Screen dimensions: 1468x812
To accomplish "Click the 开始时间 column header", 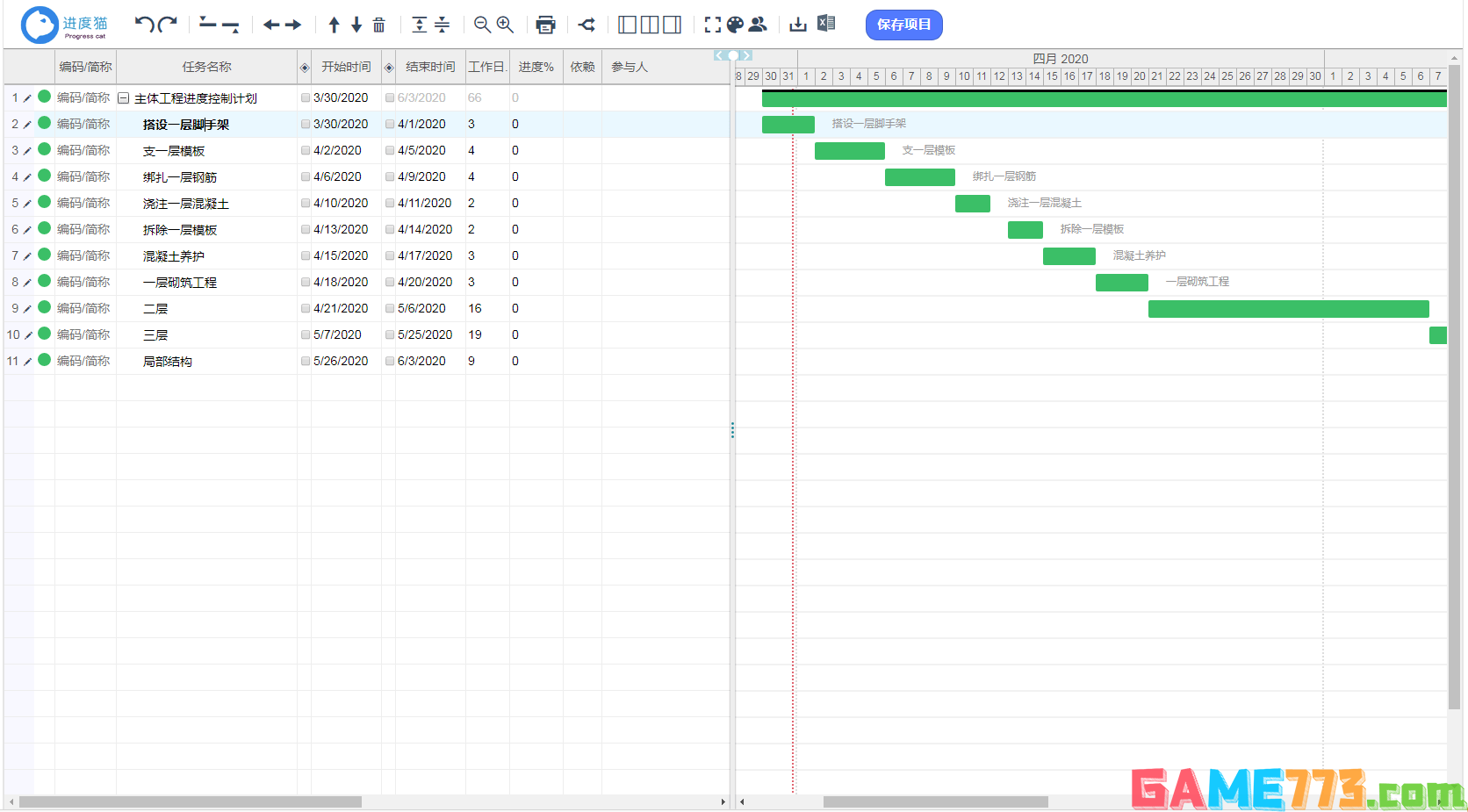I will [x=346, y=67].
